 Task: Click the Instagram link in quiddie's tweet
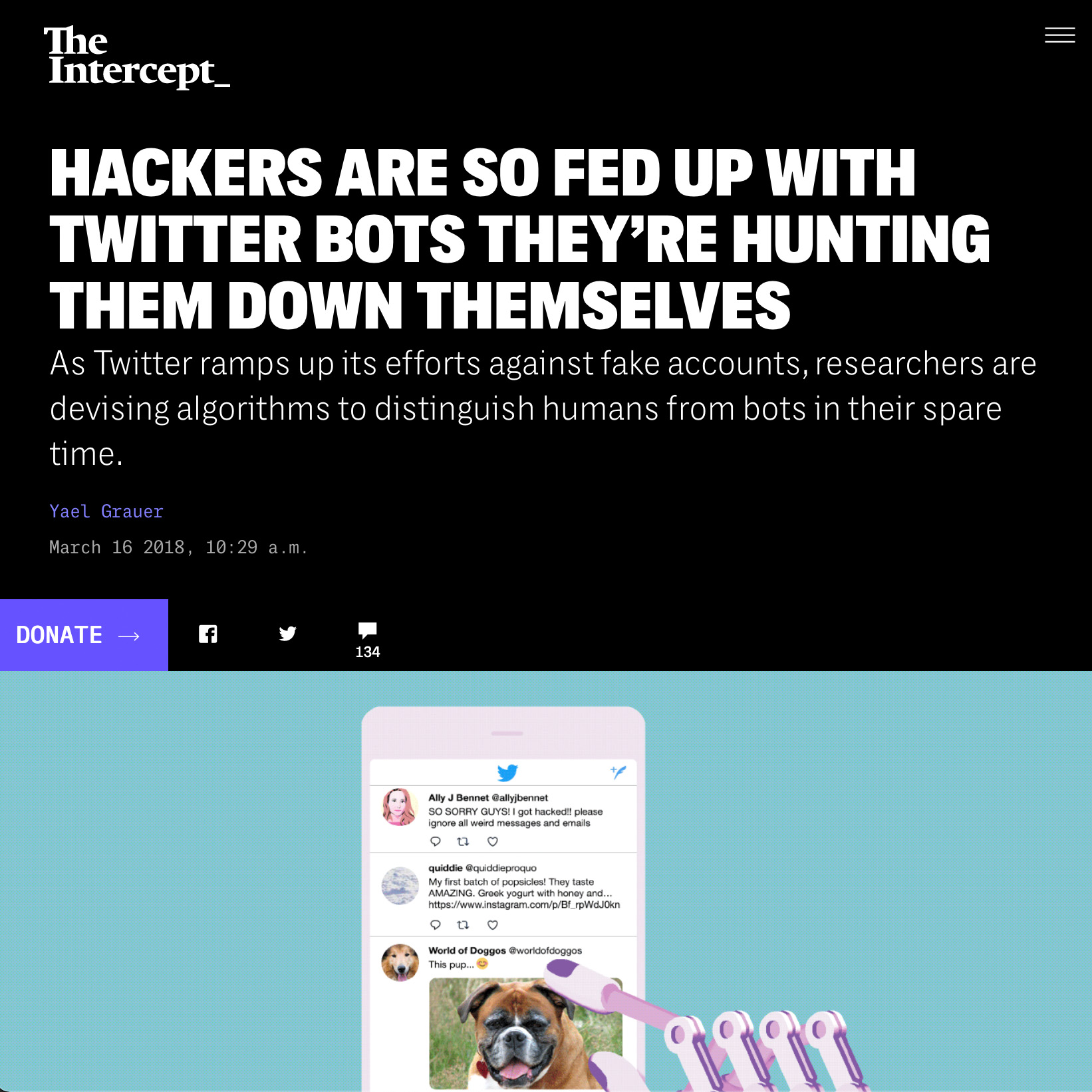[x=524, y=904]
